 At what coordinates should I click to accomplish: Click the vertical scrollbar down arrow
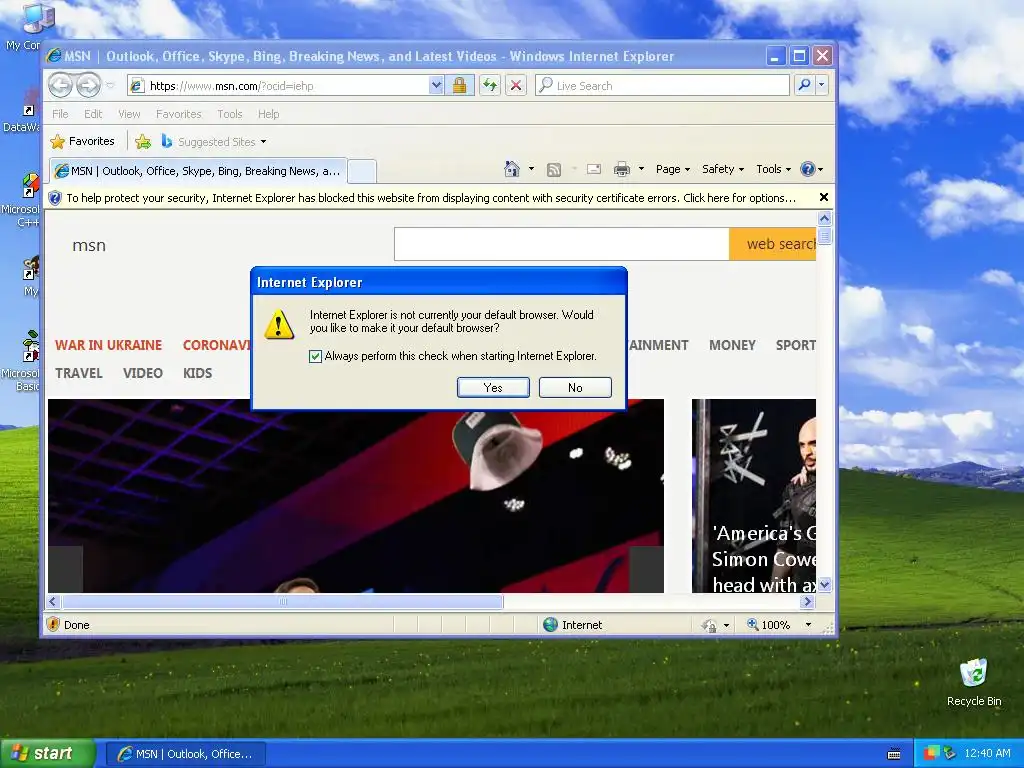click(824, 585)
